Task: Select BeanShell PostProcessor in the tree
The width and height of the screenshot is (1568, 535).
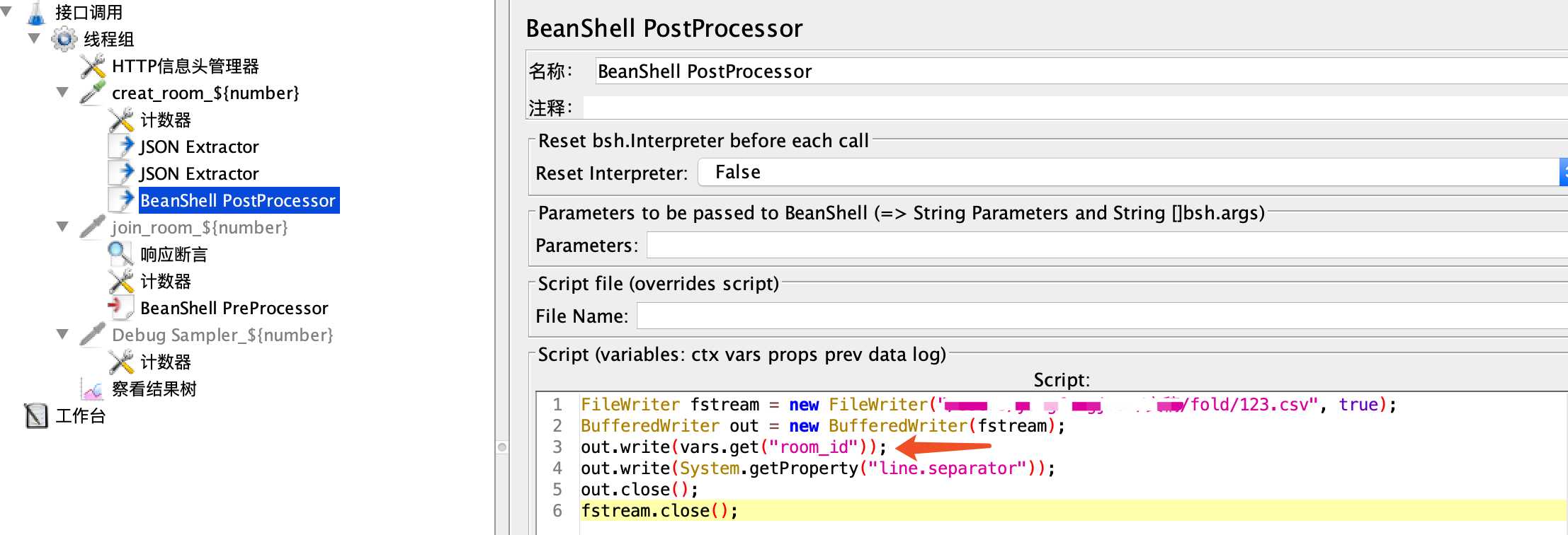Action: pos(239,200)
